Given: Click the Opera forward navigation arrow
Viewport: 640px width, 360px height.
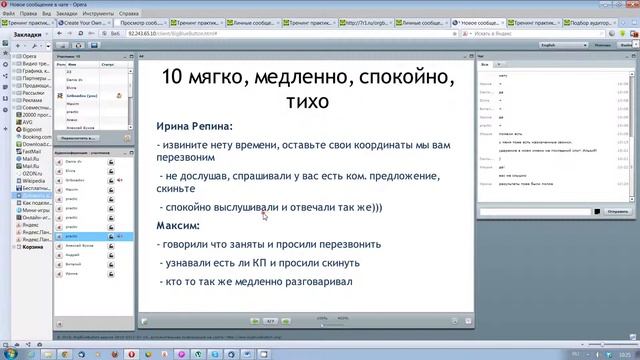Looking at the screenshot, I should tap(70, 33).
